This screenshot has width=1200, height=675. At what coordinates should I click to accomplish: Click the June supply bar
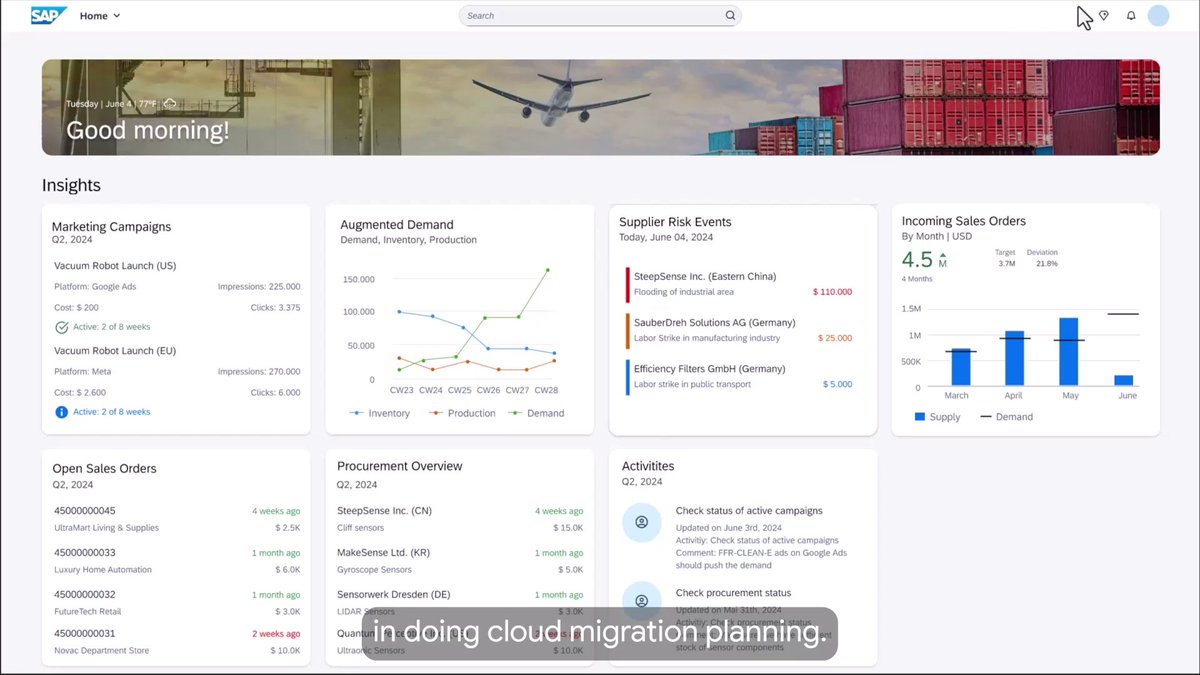[x=1123, y=380]
